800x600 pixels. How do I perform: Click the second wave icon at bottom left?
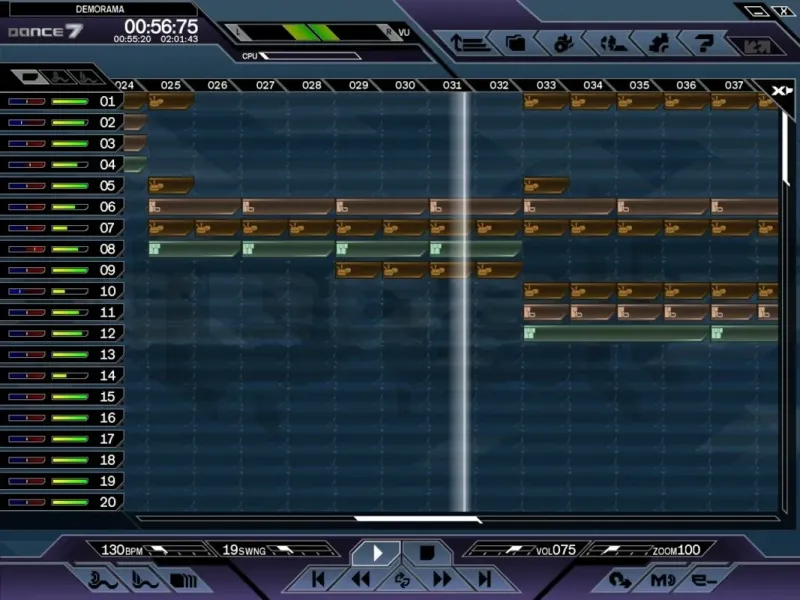pos(144,580)
